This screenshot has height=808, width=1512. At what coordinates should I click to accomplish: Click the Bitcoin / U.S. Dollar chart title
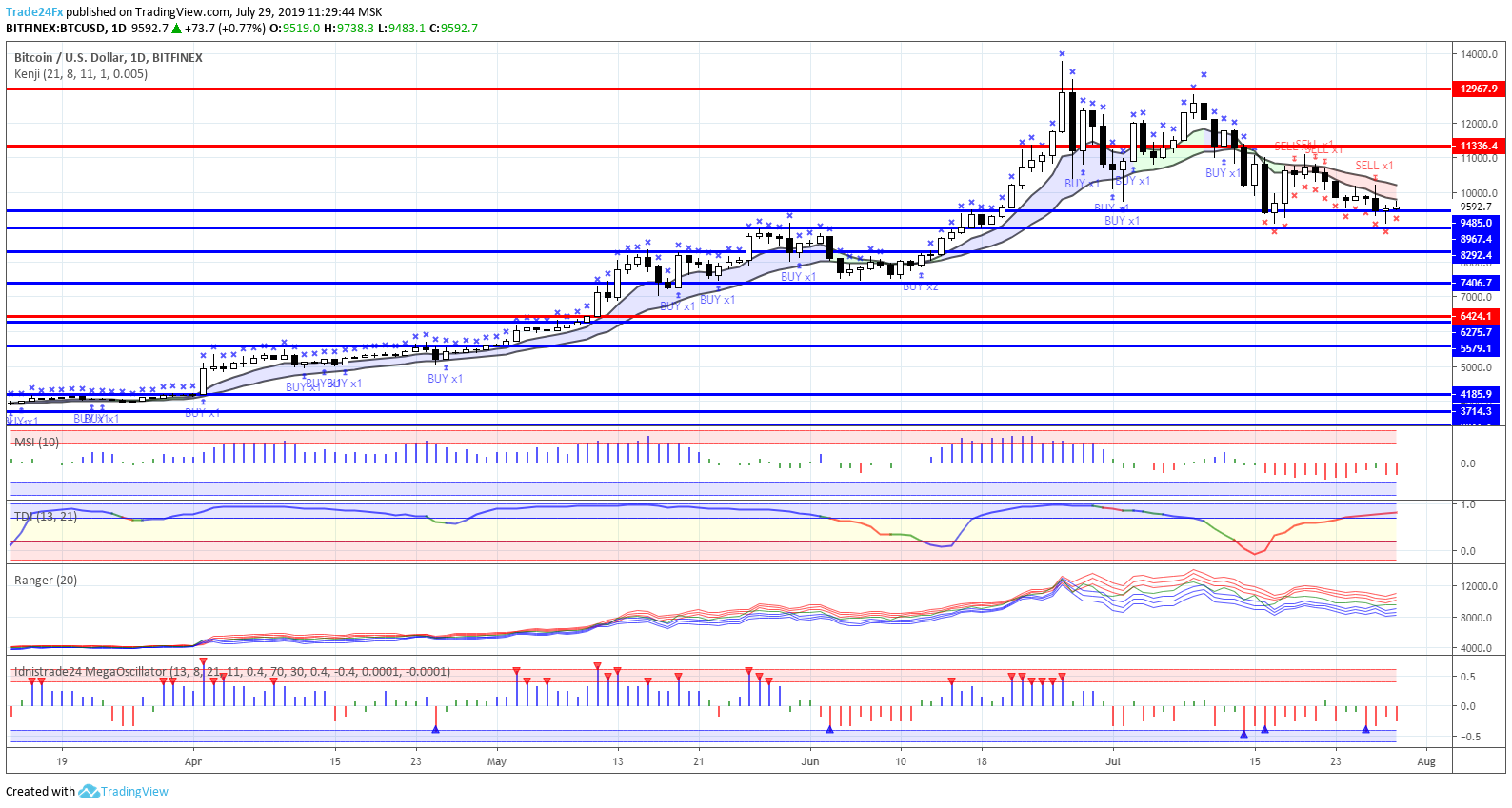tap(109, 58)
